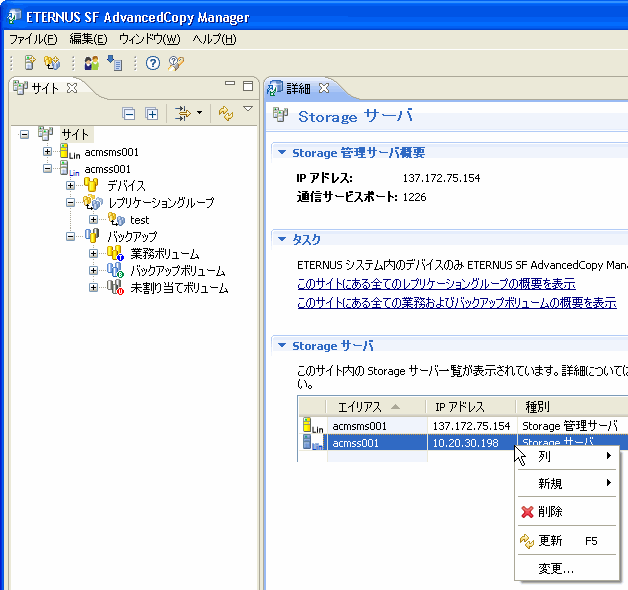628x590 pixels.
Task: Choose 更新 from the context menu
Action: [x=567, y=541]
